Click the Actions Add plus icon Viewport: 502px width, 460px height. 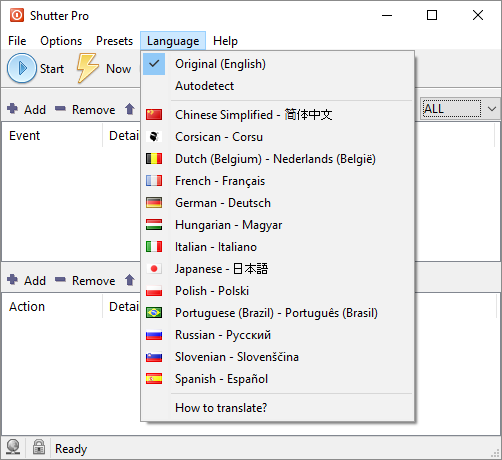pos(12,280)
